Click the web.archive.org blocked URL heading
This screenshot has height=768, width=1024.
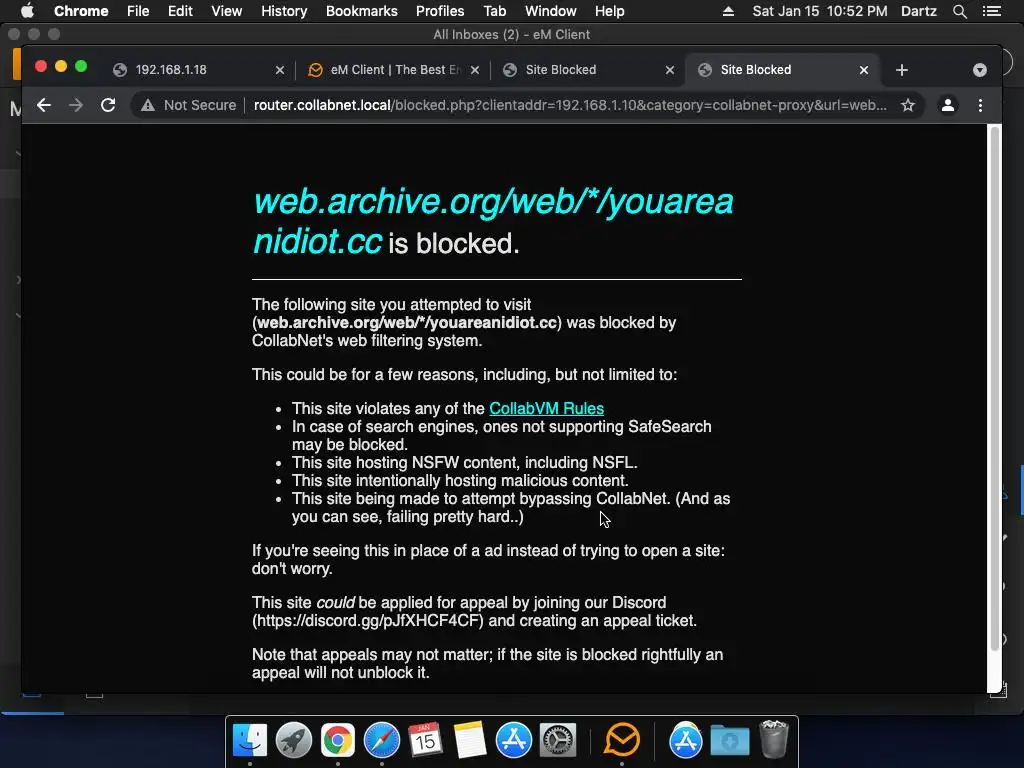tap(493, 221)
